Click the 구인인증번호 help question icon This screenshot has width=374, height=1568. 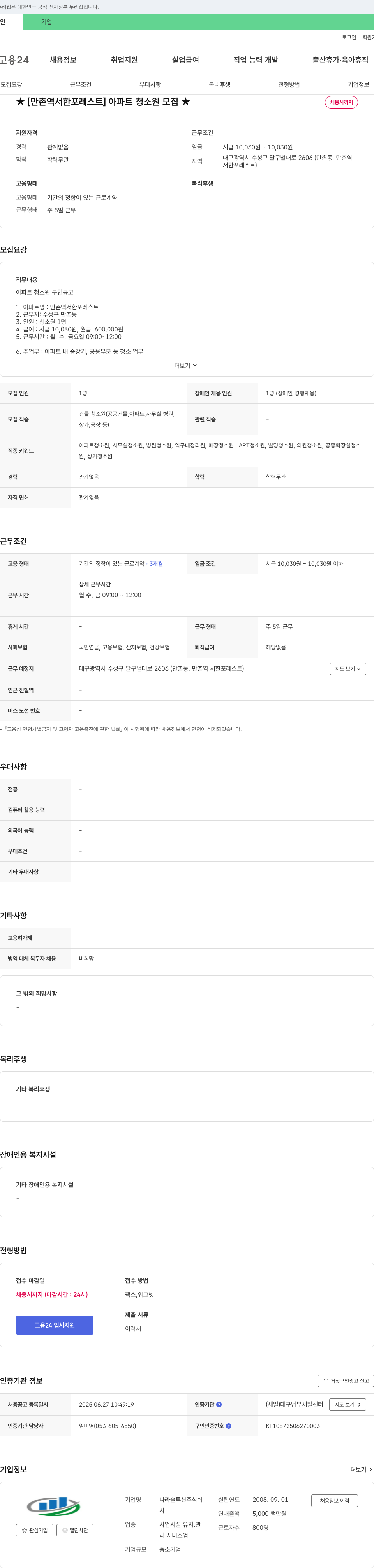tap(229, 1426)
